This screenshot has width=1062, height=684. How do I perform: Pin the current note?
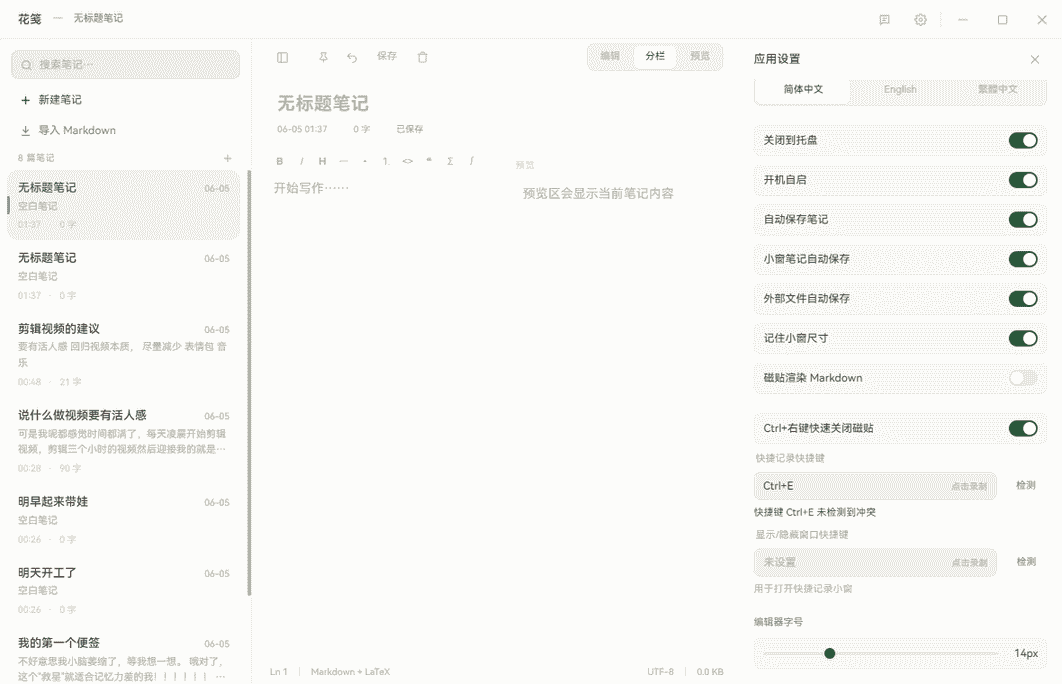point(323,58)
